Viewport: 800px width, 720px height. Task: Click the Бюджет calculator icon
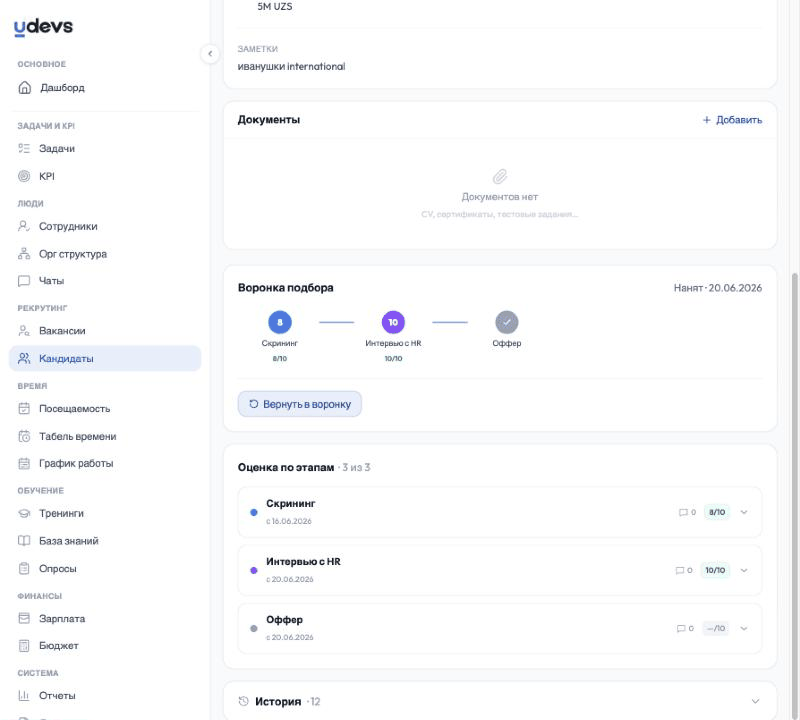[x=24, y=645]
